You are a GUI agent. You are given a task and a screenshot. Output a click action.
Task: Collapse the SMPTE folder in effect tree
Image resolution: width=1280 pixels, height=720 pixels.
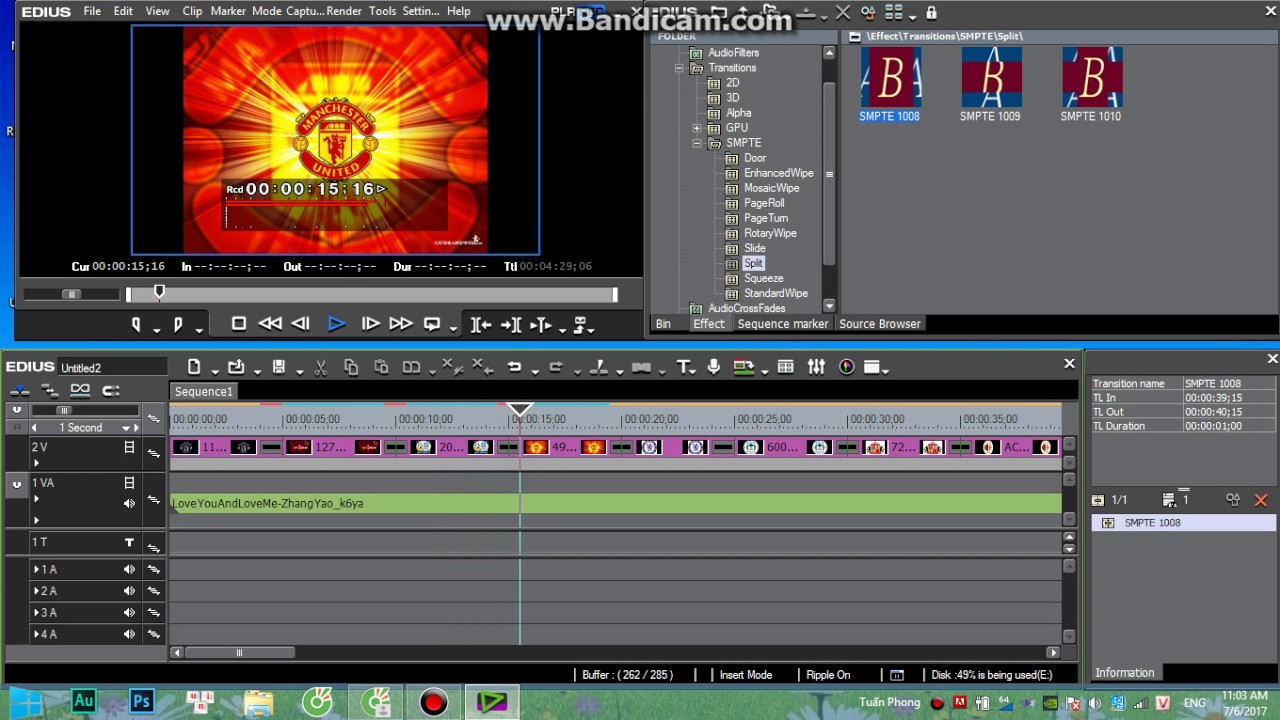pyautogui.click(x=696, y=143)
